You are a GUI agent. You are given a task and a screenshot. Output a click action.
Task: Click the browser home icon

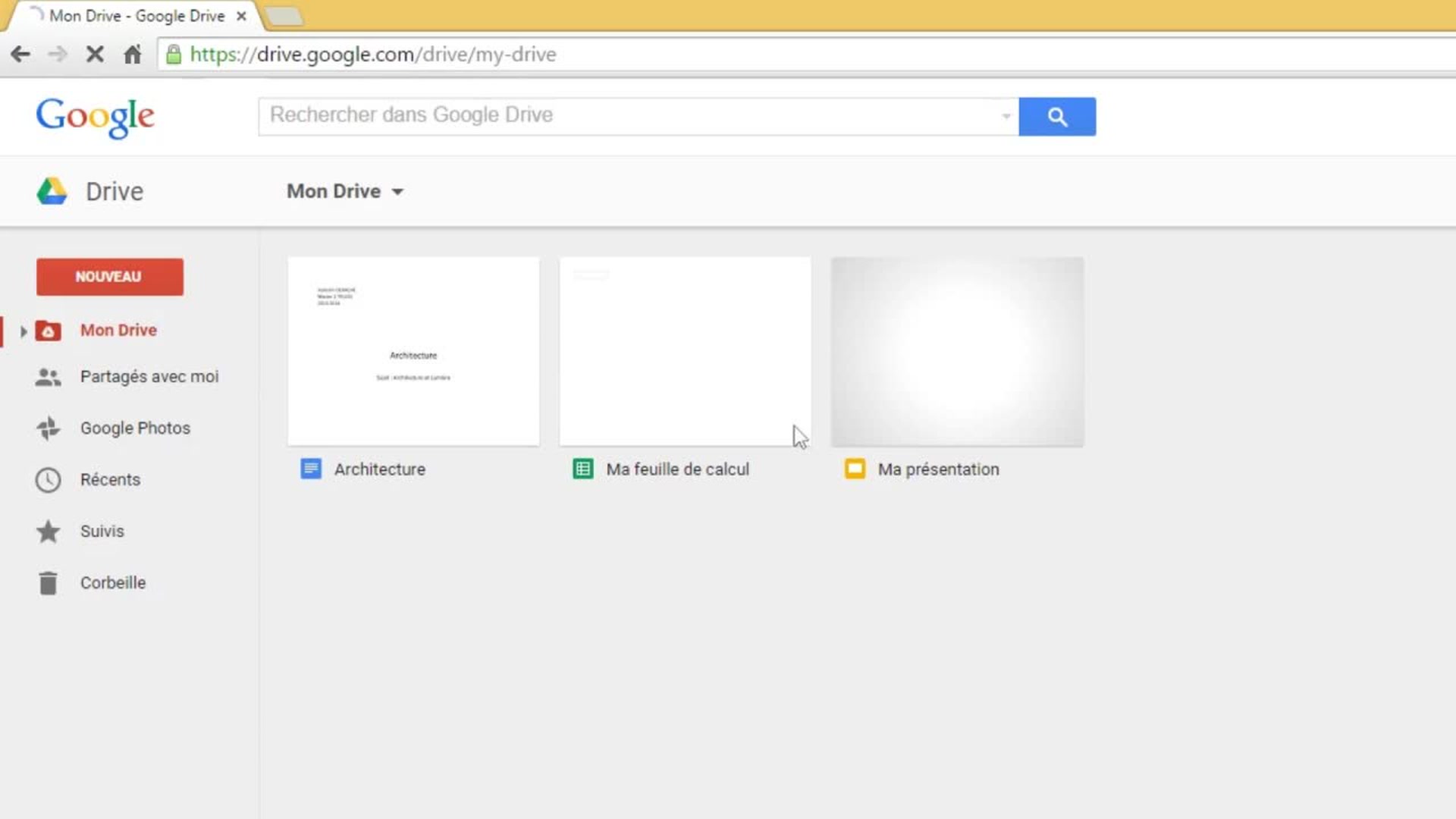click(133, 55)
